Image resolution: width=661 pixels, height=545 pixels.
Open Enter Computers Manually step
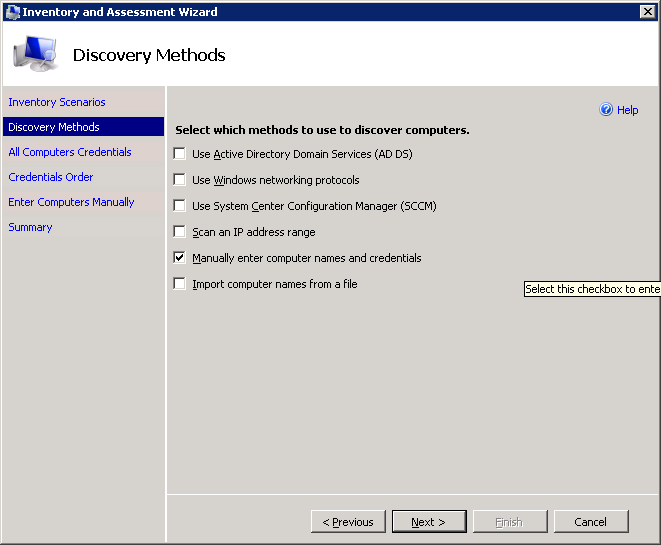click(x=71, y=202)
